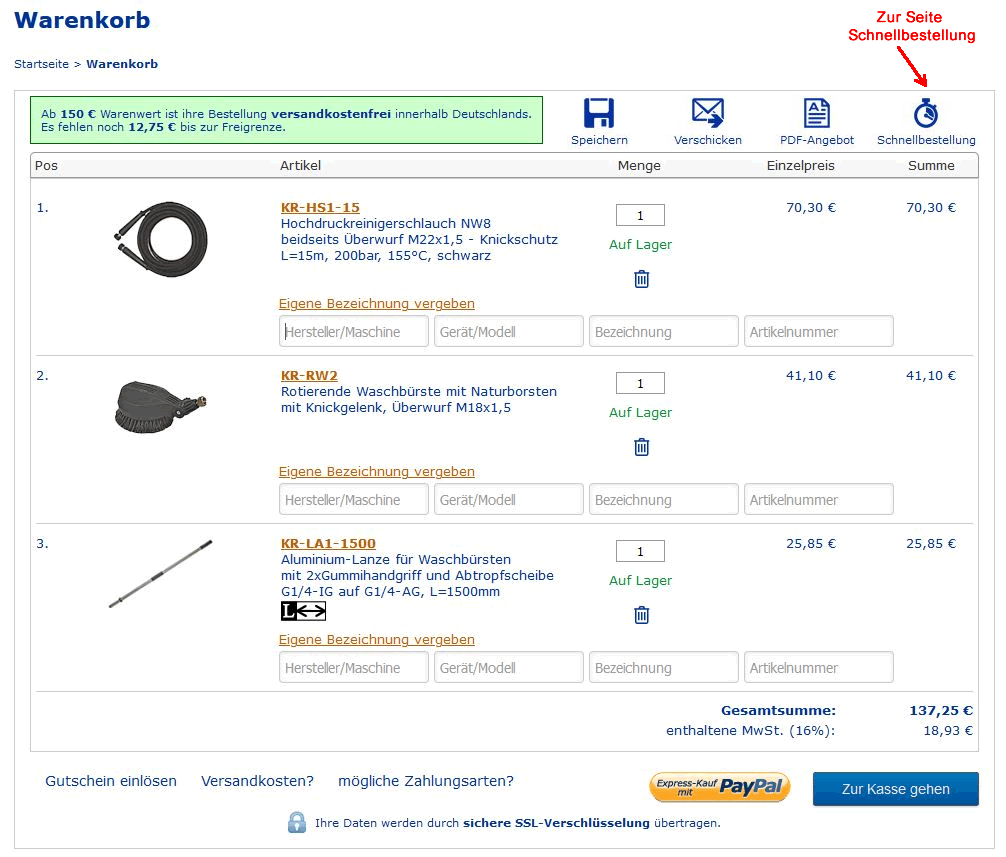This screenshot has width=1006, height=857.
Task: Click trash icon for KR-LA1-1500
Action: [x=641, y=615]
